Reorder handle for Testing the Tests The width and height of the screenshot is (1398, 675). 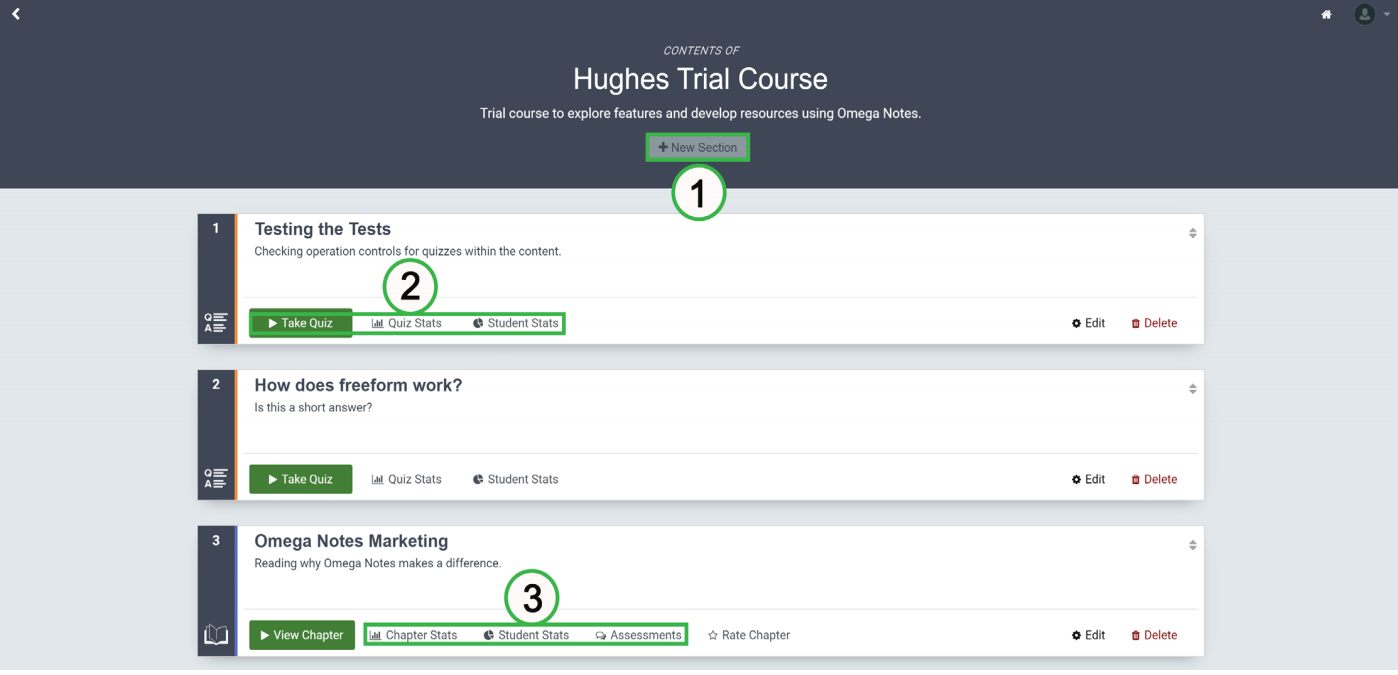(x=1192, y=233)
